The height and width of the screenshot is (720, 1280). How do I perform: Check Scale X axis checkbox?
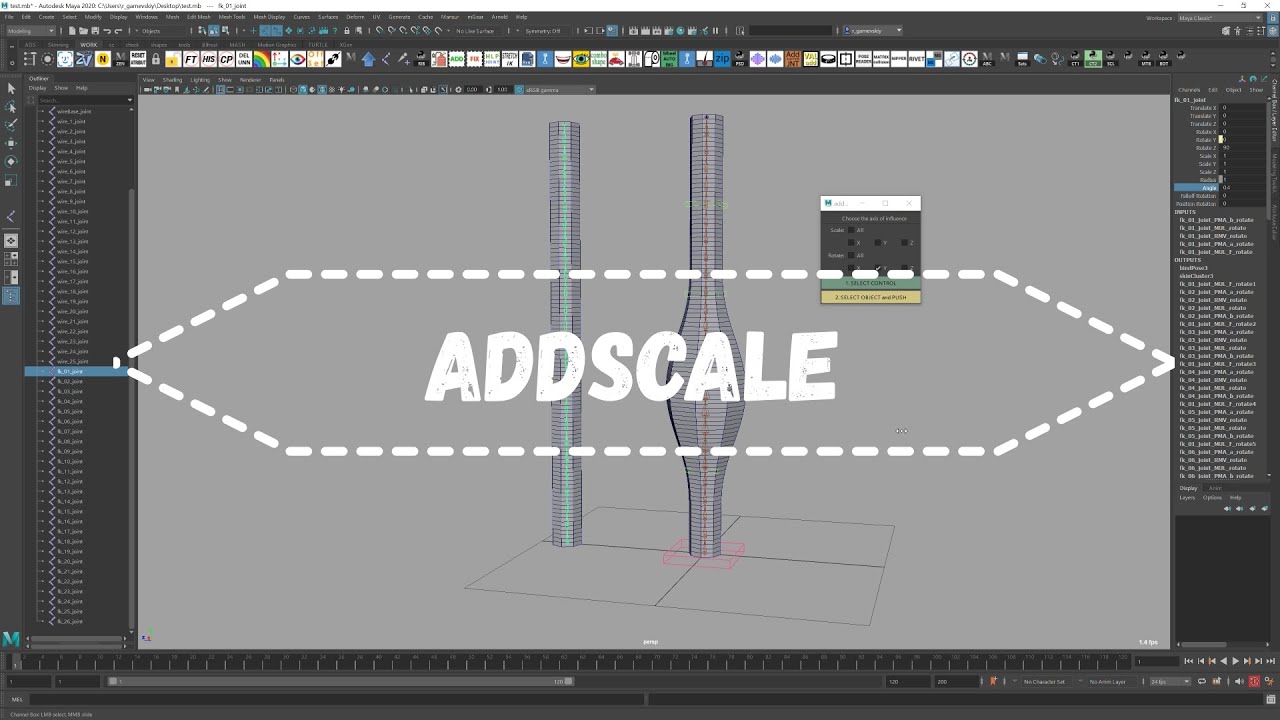click(851, 243)
